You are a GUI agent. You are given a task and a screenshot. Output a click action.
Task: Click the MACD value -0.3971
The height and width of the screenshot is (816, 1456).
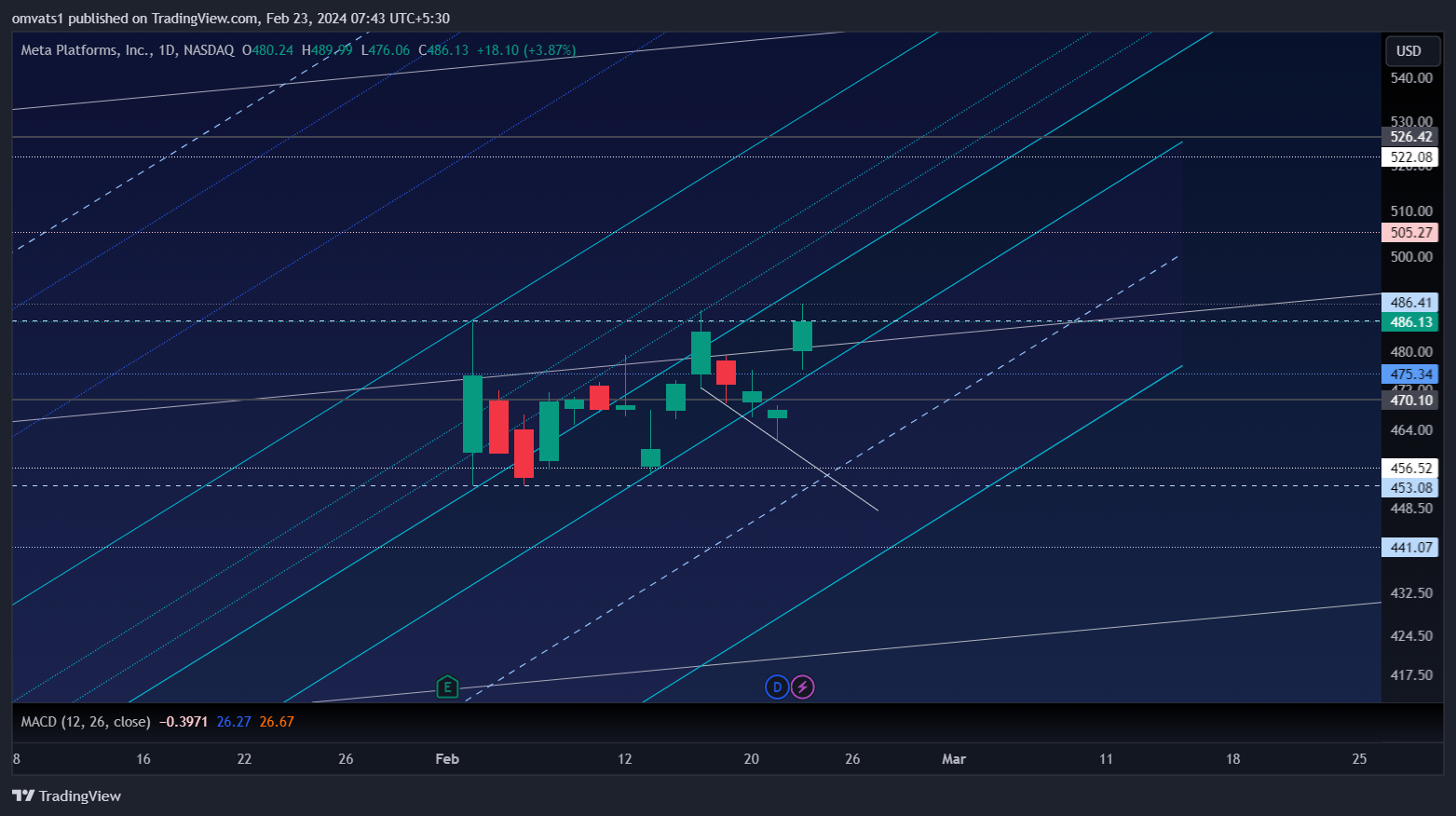coord(184,722)
